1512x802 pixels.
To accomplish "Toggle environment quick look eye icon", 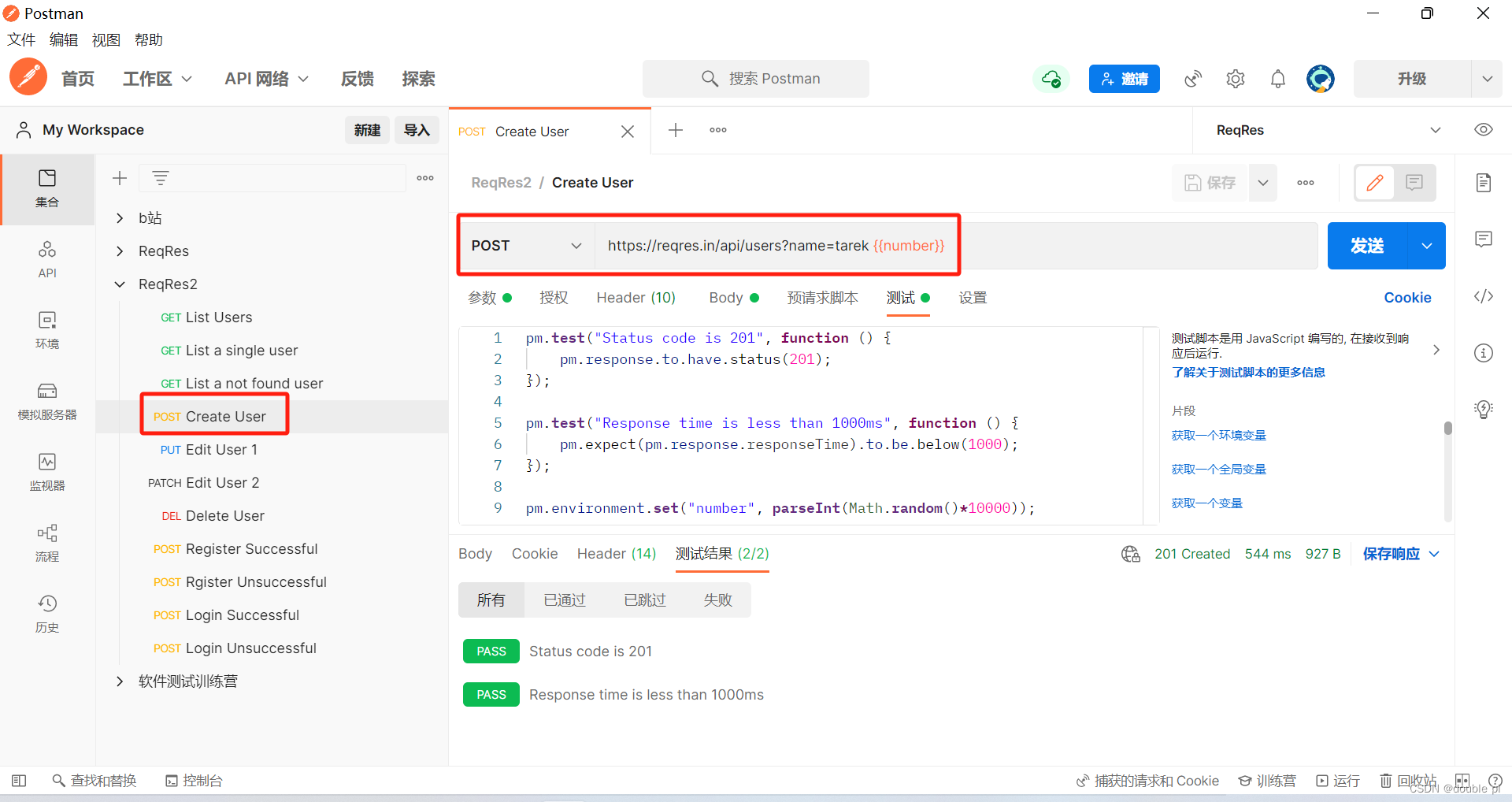I will tap(1484, 130).
